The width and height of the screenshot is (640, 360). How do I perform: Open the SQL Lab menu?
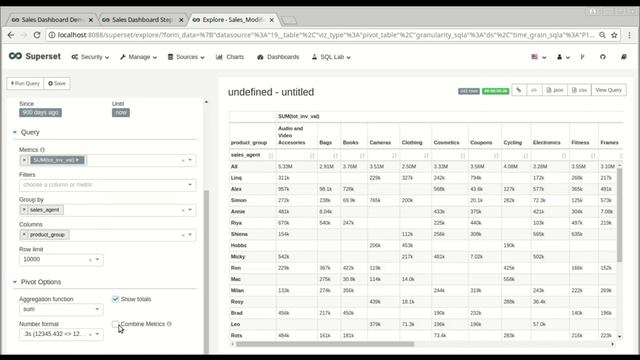tap(331, 57)
